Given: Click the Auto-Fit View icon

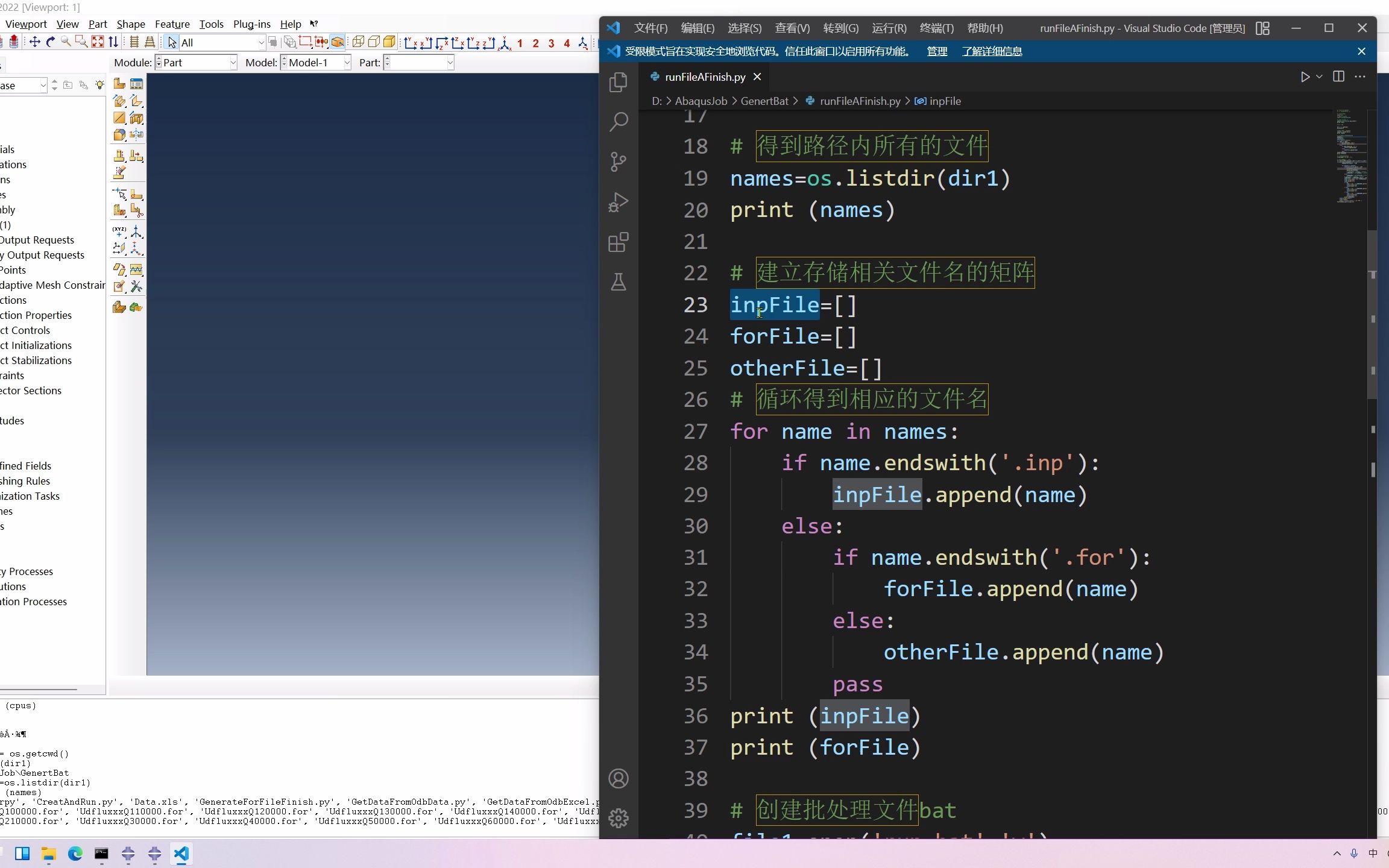Looking at the screenshot, I should tap(97, 42).
